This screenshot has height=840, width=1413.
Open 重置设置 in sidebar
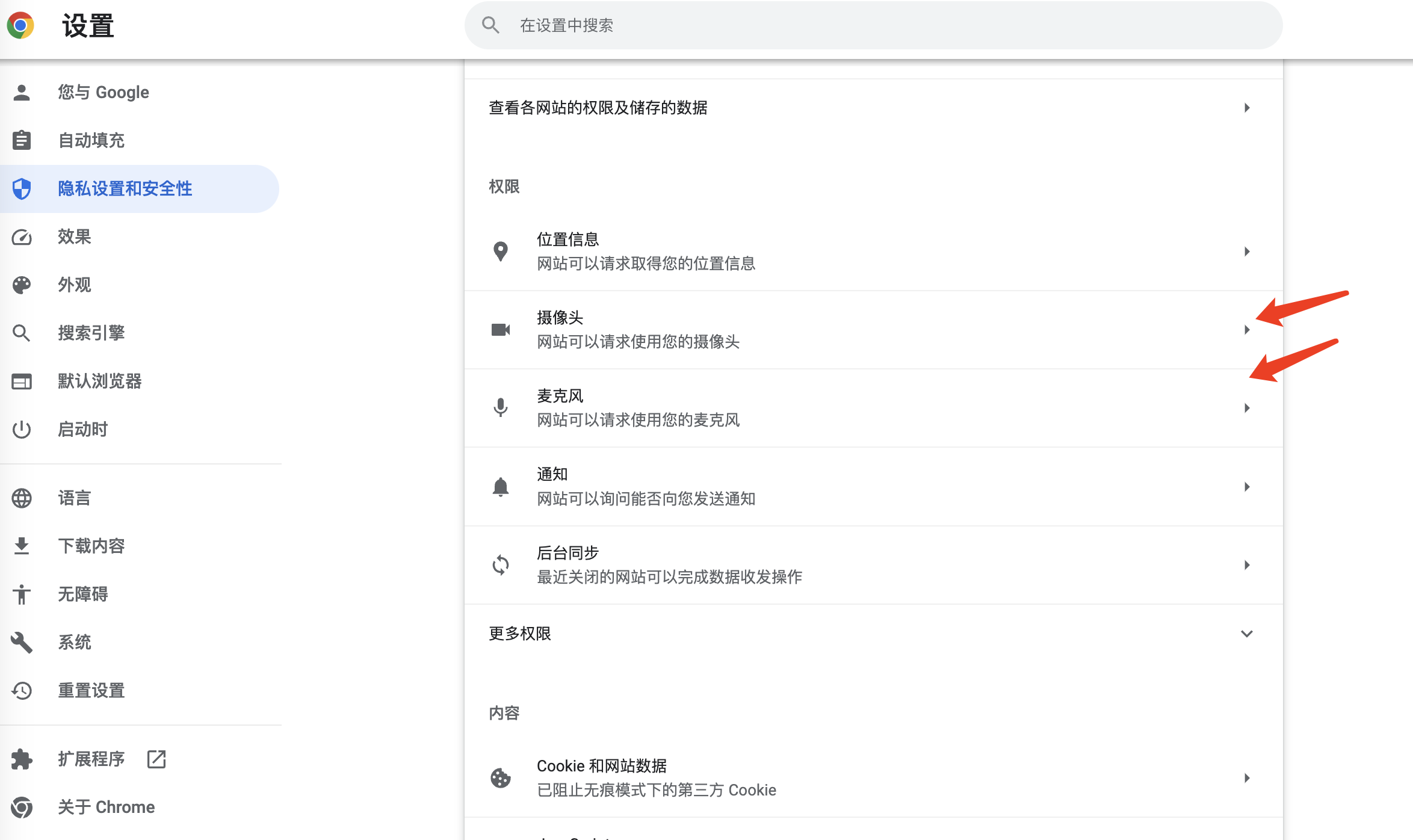pyautogui.click(x=91, y=690)
